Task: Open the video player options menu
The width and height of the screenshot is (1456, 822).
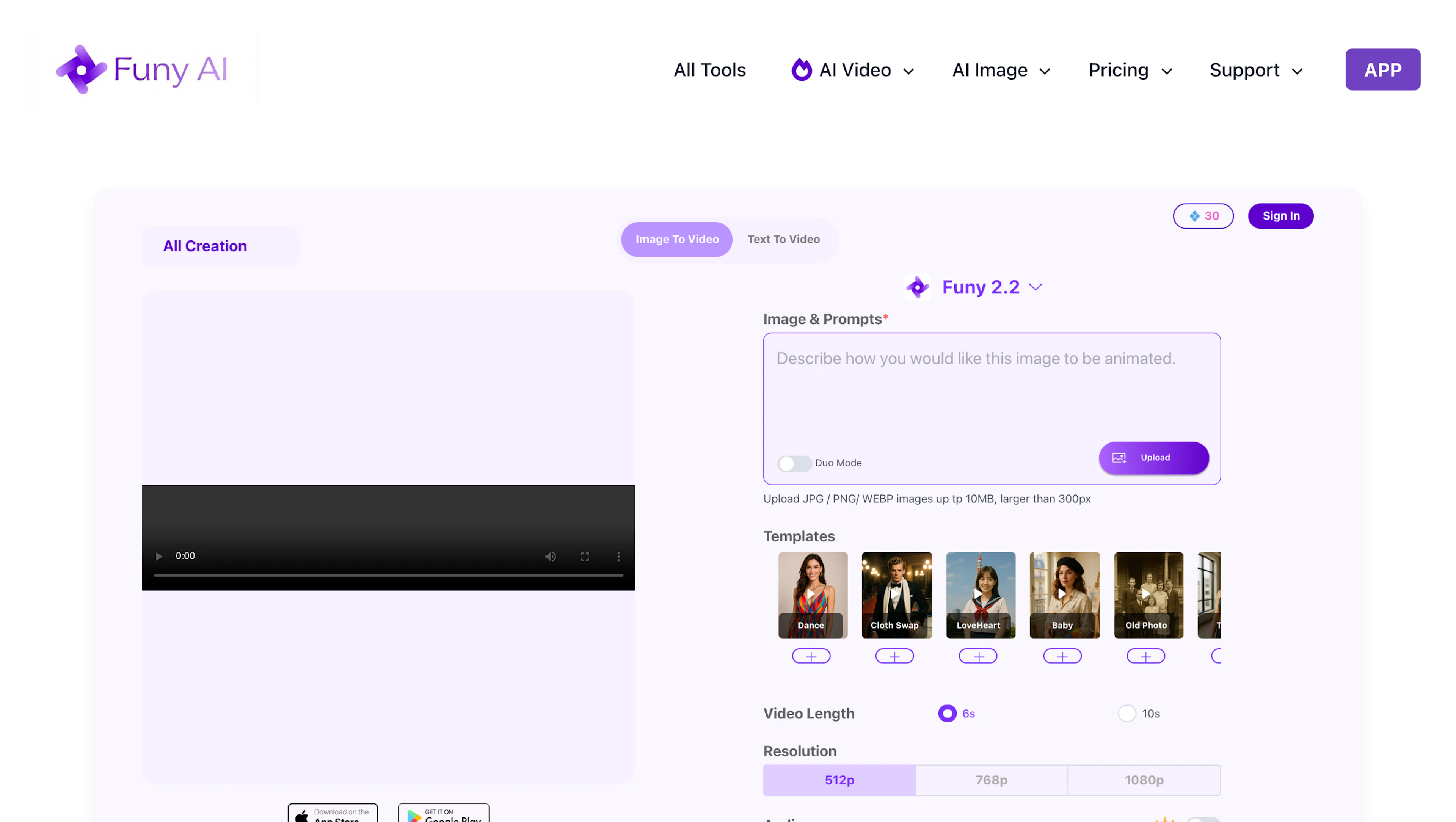Action: click(x=619, y=556)
